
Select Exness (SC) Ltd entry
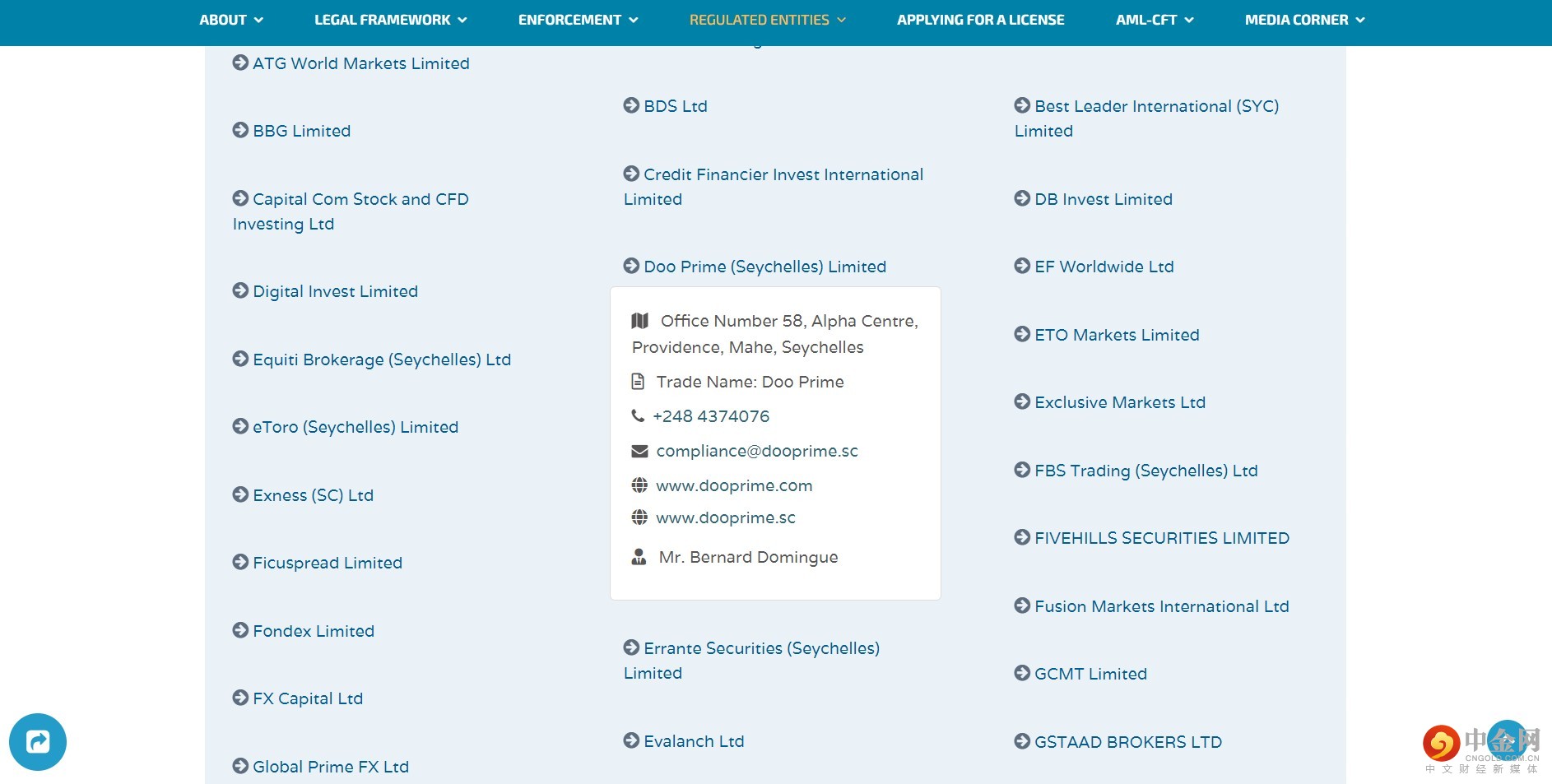(x=314, y=495)
